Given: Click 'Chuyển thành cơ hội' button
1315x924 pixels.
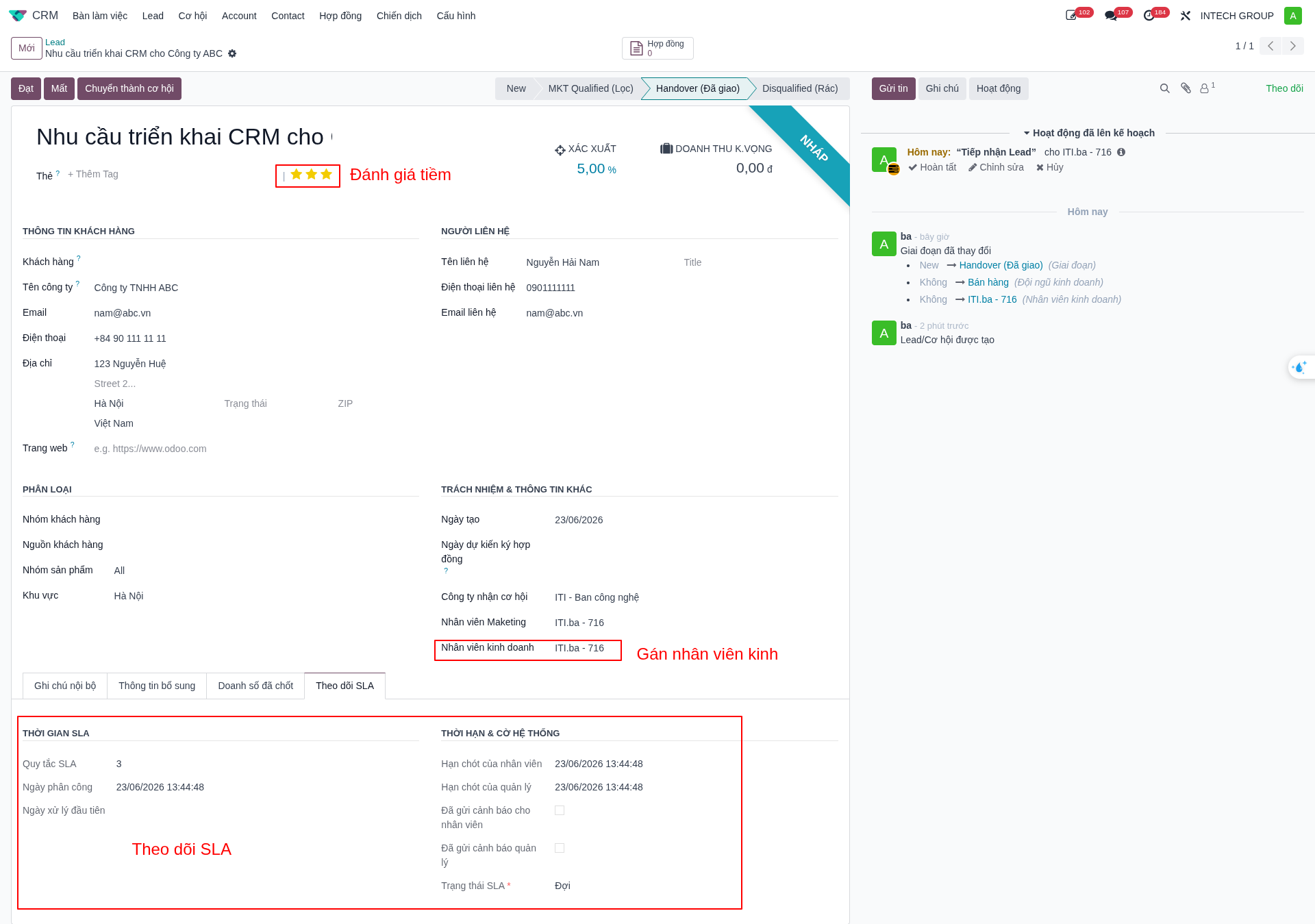Looking at the screenshot, I should (129, 88).
